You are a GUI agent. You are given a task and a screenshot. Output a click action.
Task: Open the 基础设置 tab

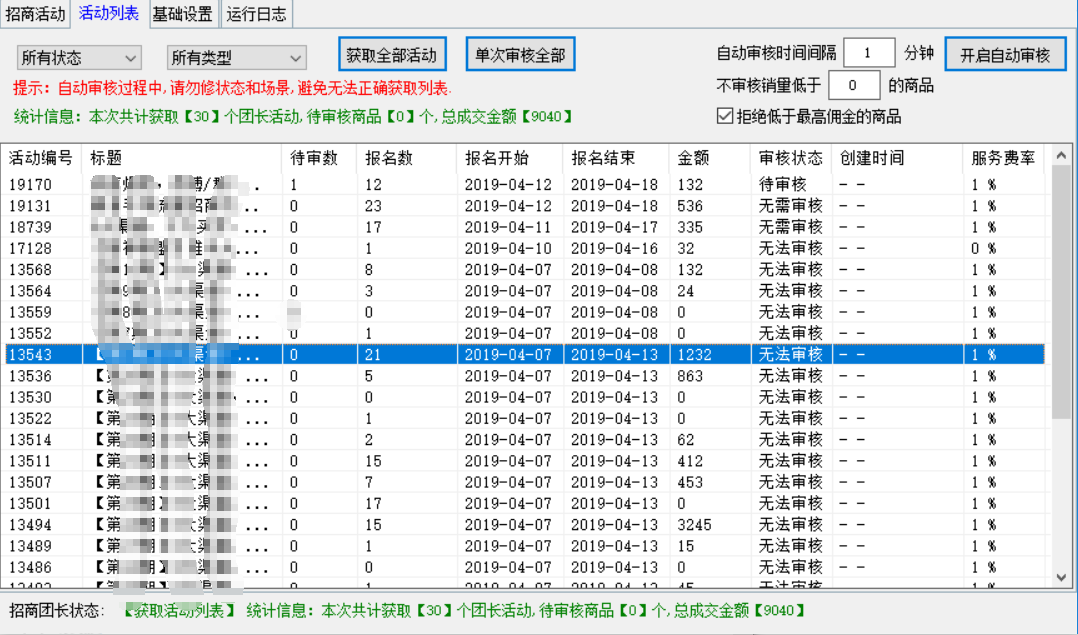pyautogui.click(x=182, y=14)
